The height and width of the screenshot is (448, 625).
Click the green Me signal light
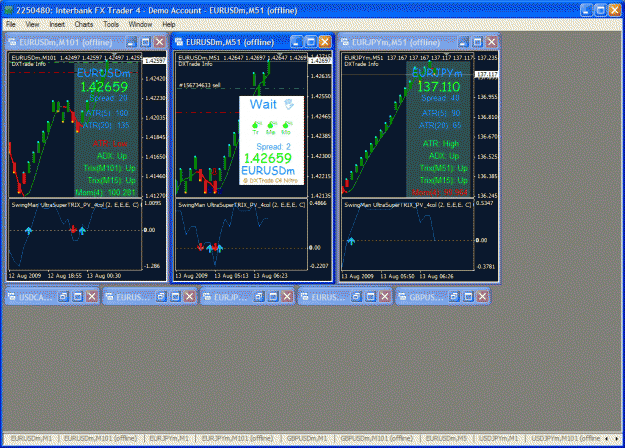270,126
